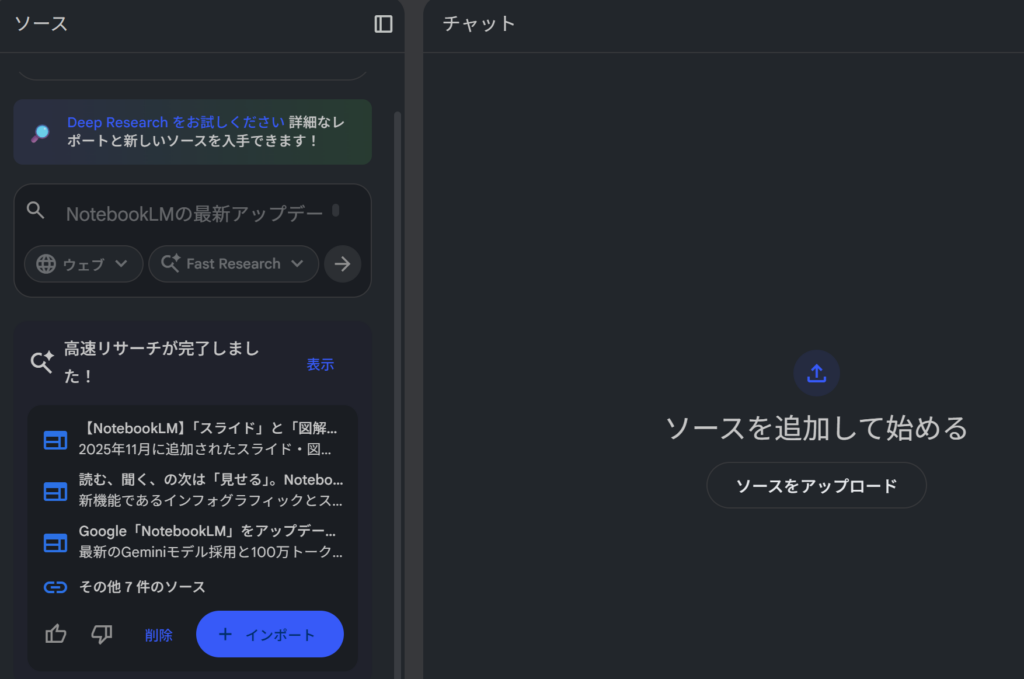Click the NotebookLM search input field

pos(195,213)
